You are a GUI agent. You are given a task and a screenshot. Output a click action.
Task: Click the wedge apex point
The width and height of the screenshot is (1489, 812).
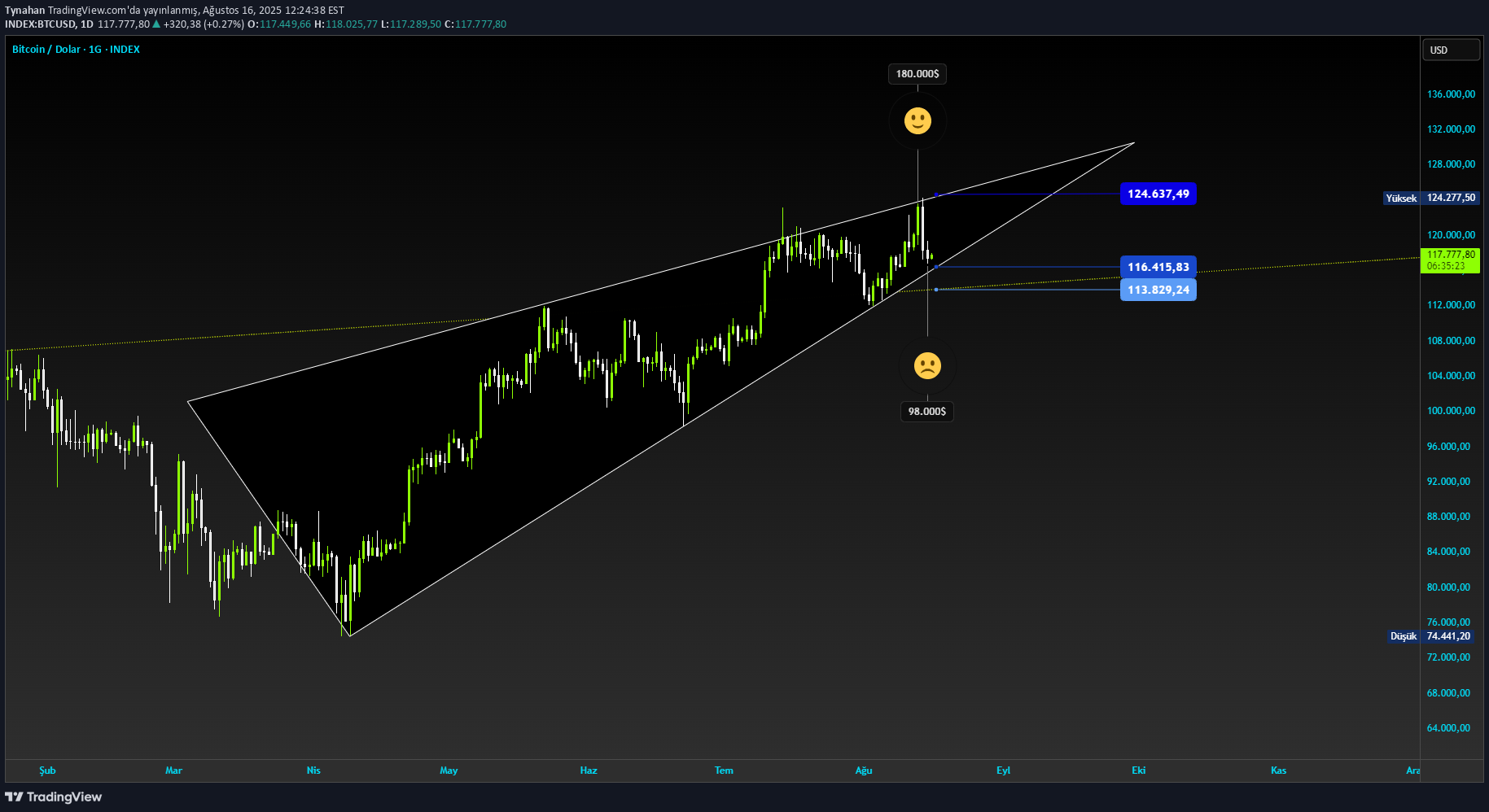click(1134, 143)
